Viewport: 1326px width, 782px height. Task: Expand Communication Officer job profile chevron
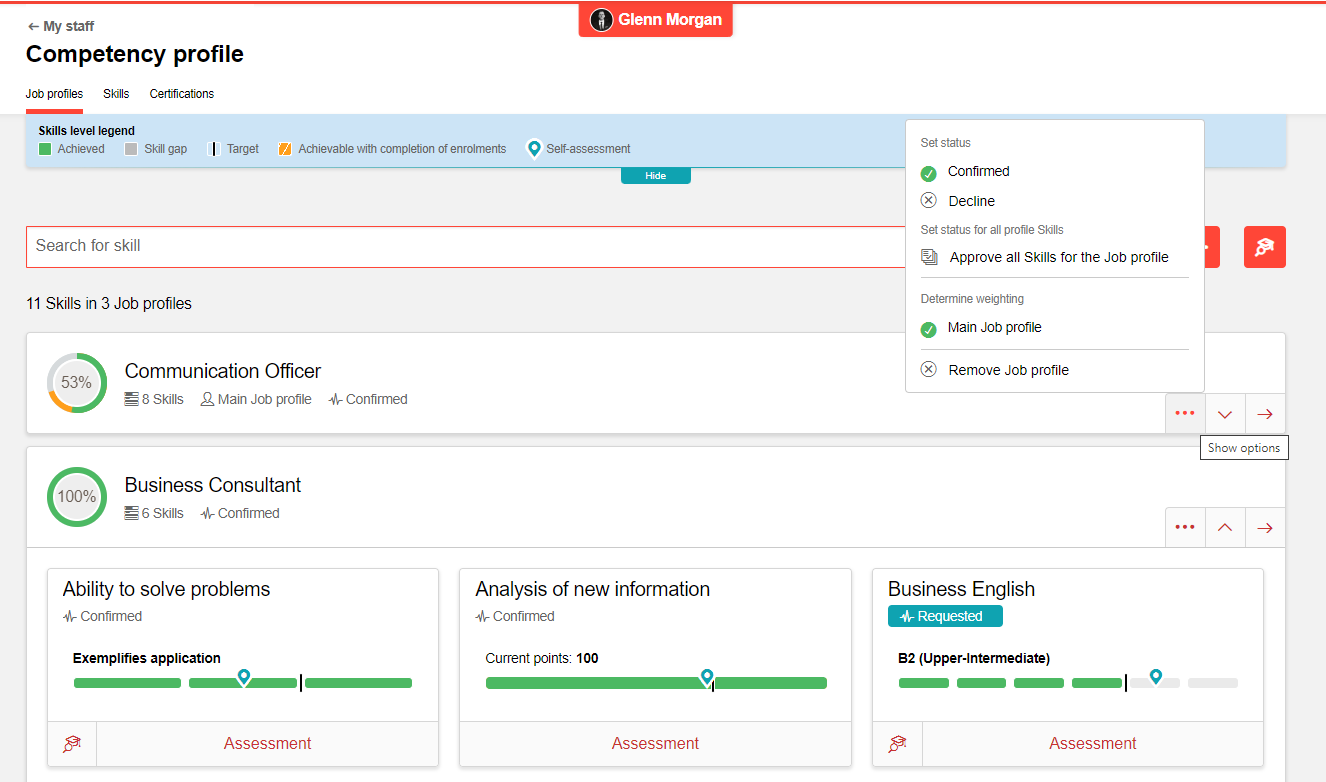coord(1225,414)
